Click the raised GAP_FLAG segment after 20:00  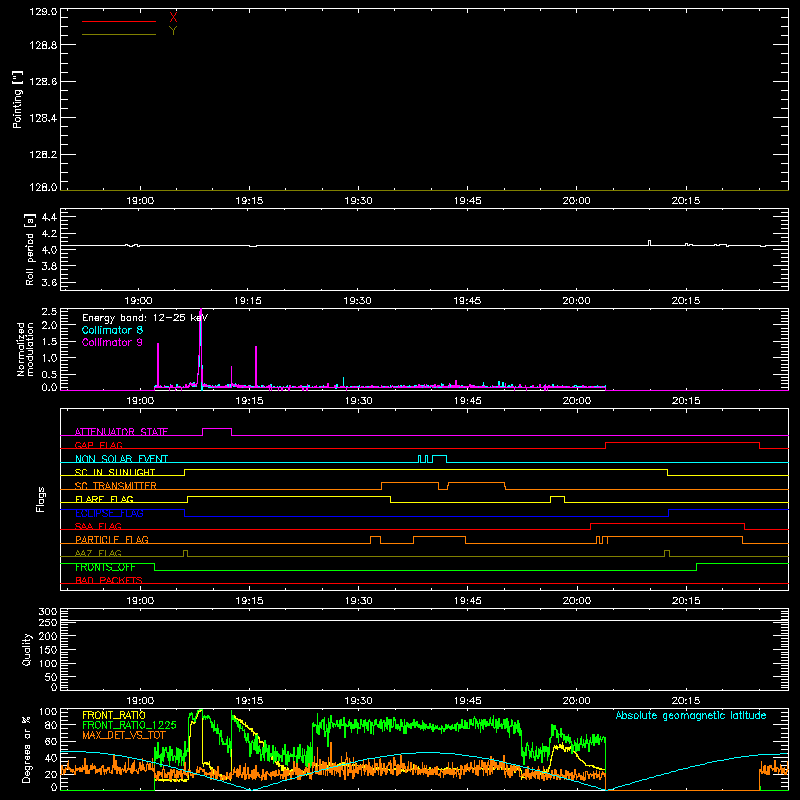click(682, 443)
